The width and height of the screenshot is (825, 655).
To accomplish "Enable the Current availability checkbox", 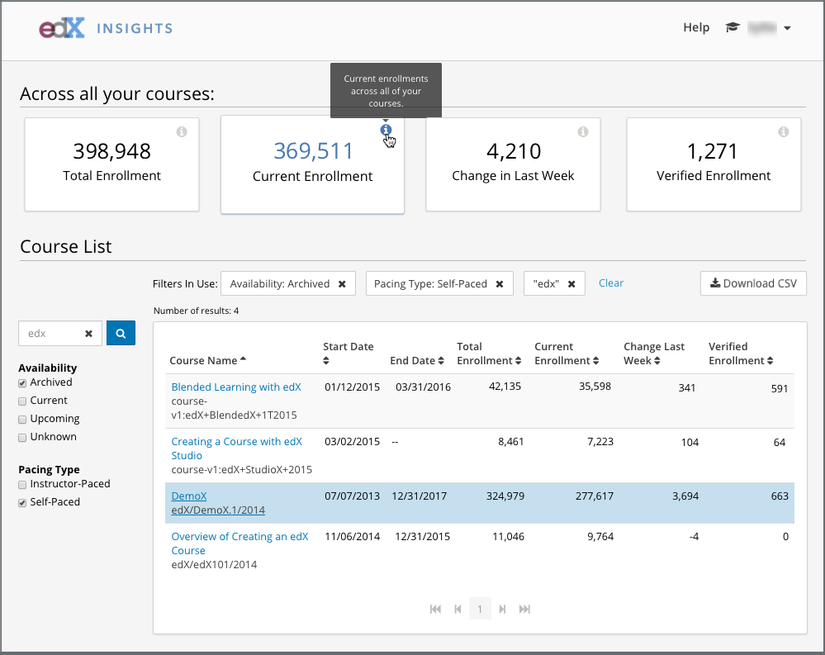I will click(x=23, y=401).
